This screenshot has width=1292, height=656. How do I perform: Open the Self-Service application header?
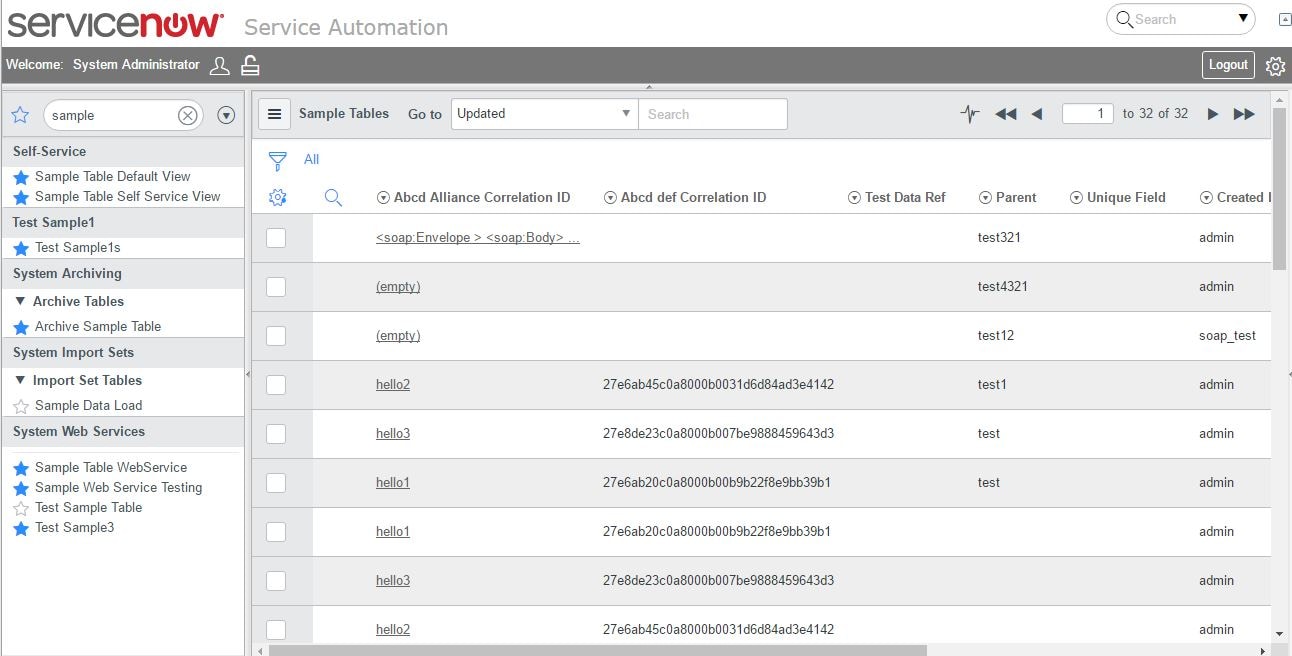coord(123,152)
